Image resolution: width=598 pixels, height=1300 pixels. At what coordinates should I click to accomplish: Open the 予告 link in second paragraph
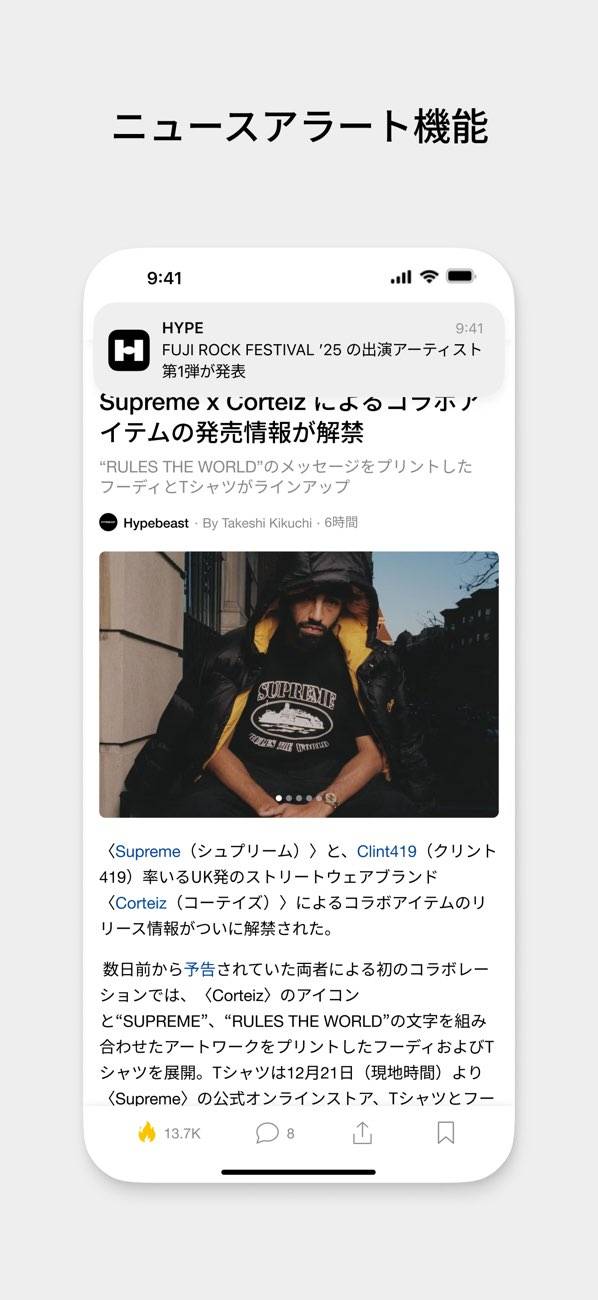(200, 969)
